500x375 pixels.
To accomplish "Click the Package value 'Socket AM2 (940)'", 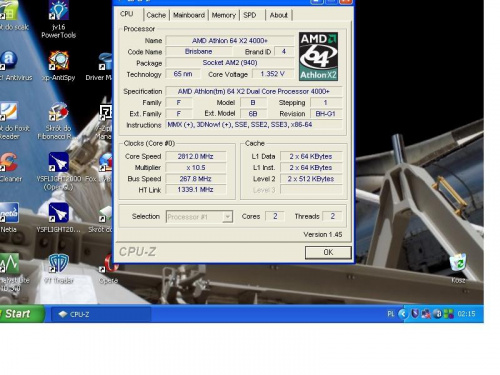I will click(x=230, y=63).
